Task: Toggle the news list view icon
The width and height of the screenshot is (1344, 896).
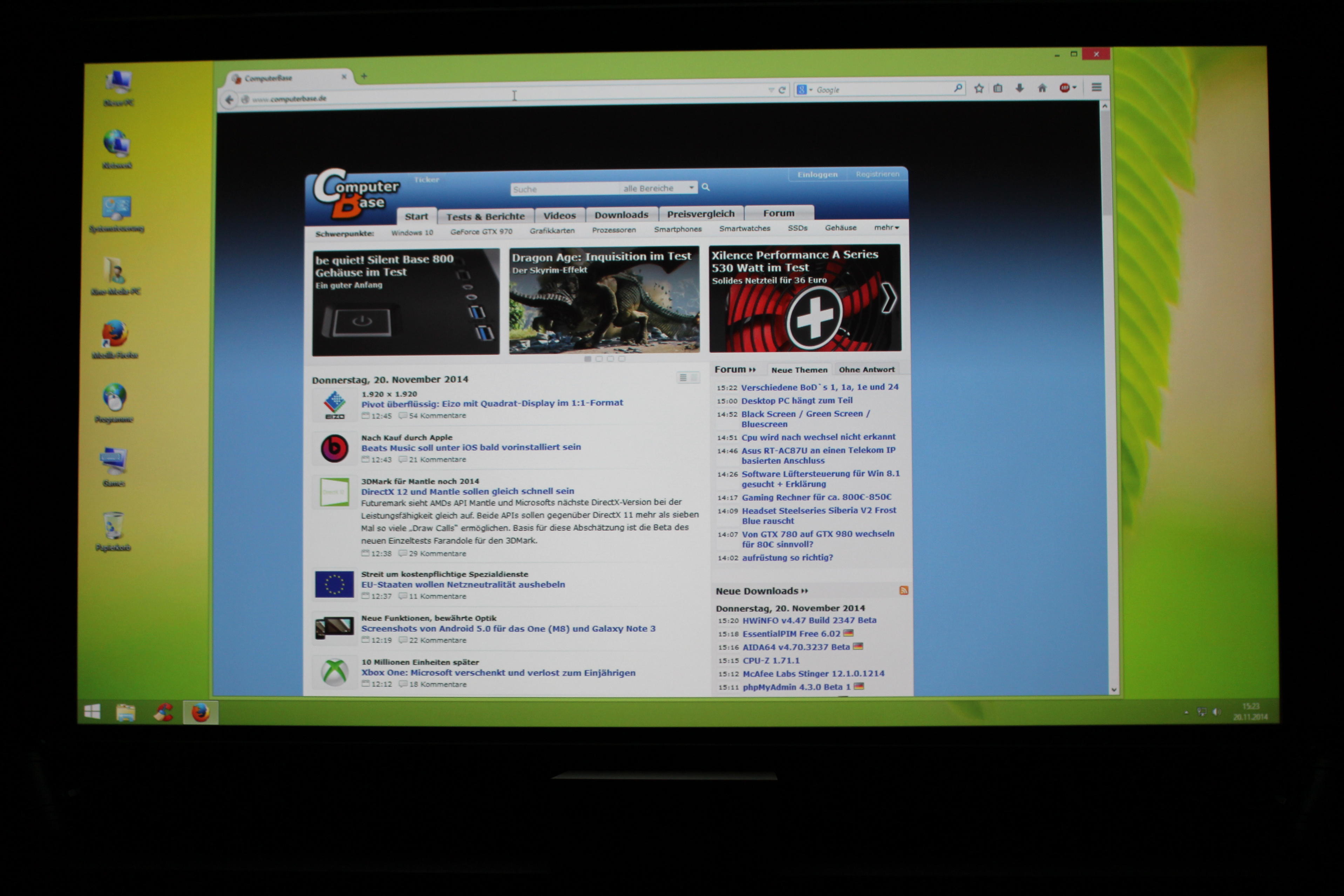Action: coord(684,378)
